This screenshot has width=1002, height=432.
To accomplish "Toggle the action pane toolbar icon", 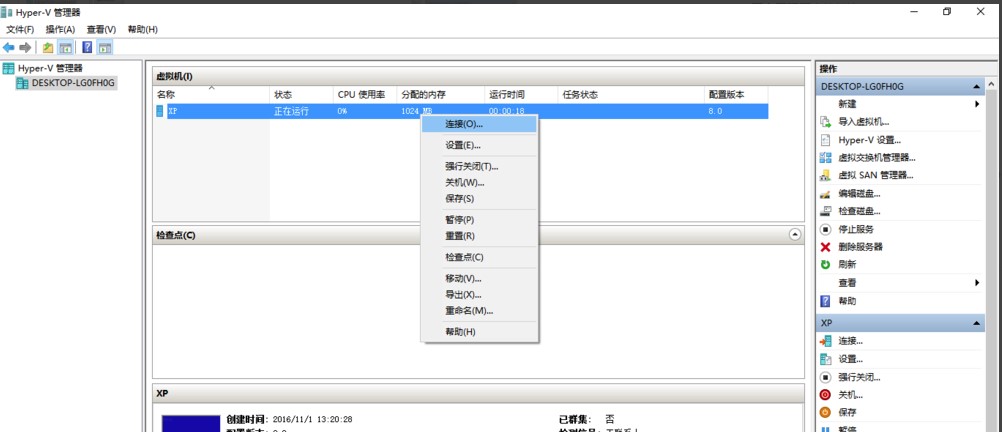I will 105,48.
